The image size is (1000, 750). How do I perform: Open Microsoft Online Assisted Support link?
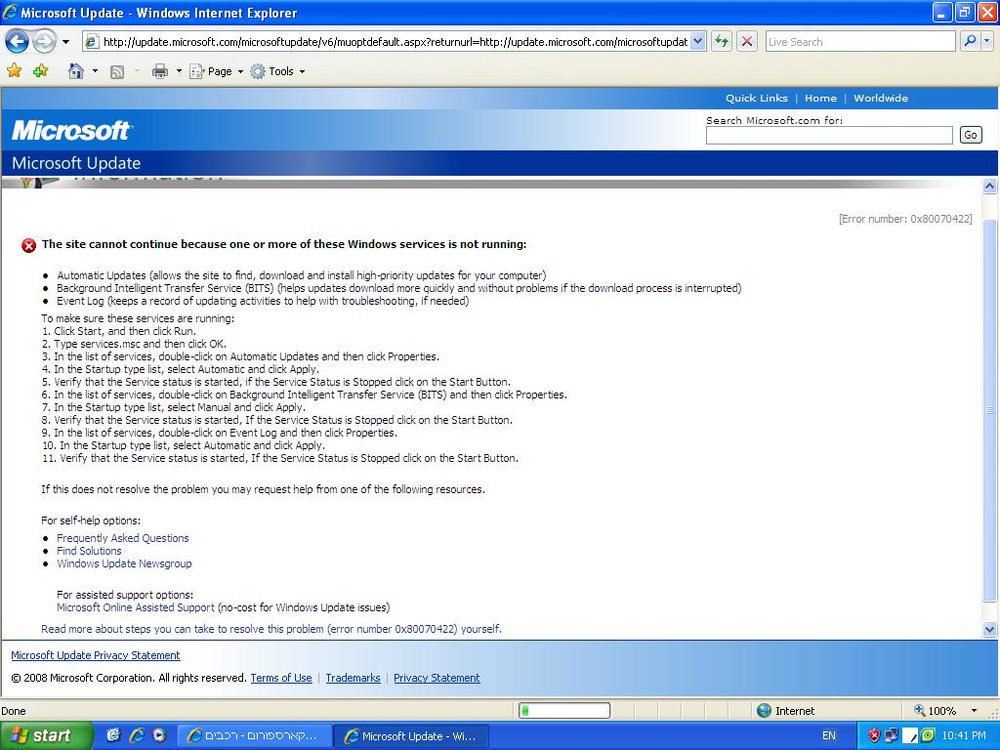click(135, 608)
